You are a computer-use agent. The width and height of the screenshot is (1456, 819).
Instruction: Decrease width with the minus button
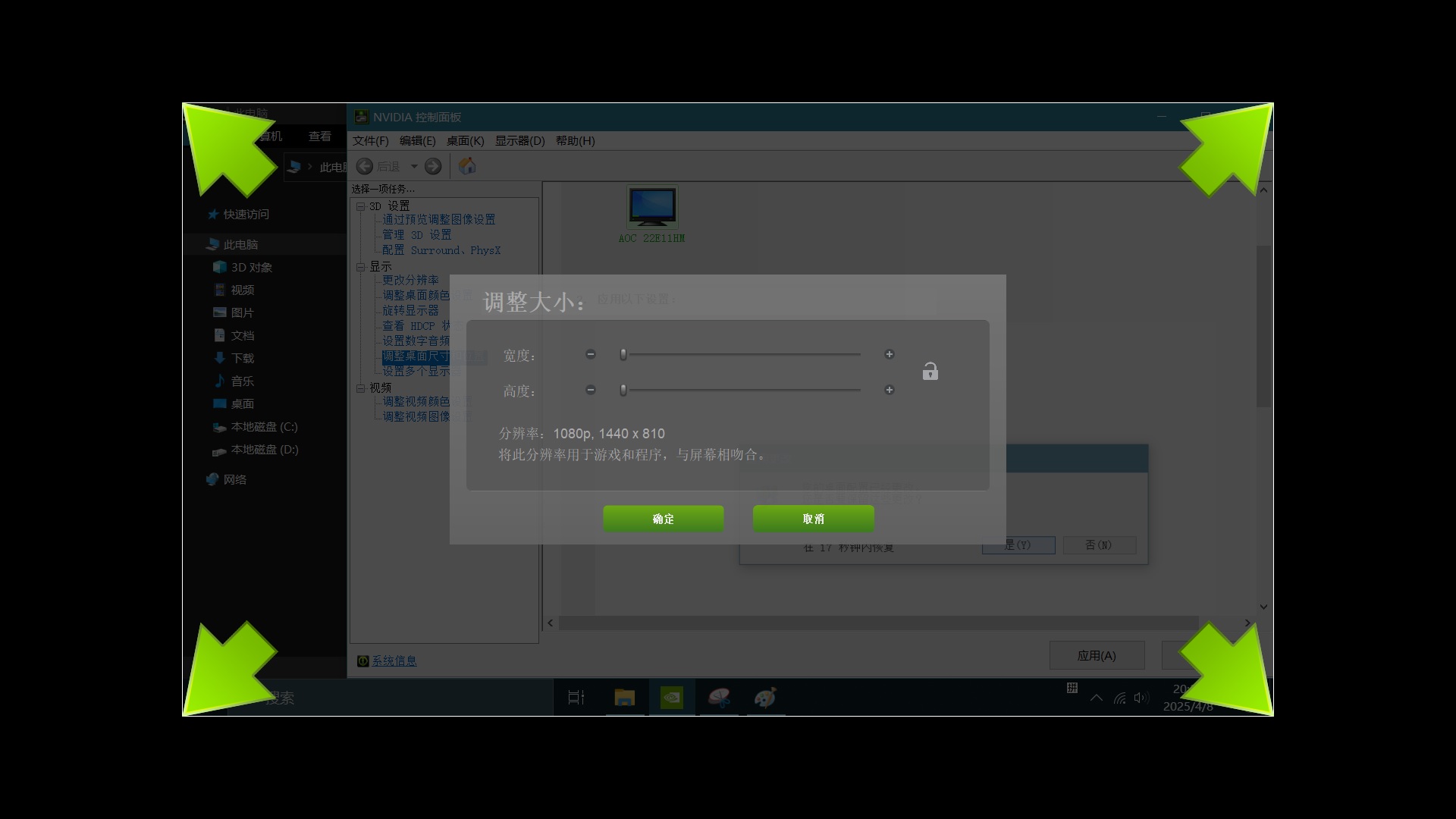pyautogui.click(x=591, y=354)
